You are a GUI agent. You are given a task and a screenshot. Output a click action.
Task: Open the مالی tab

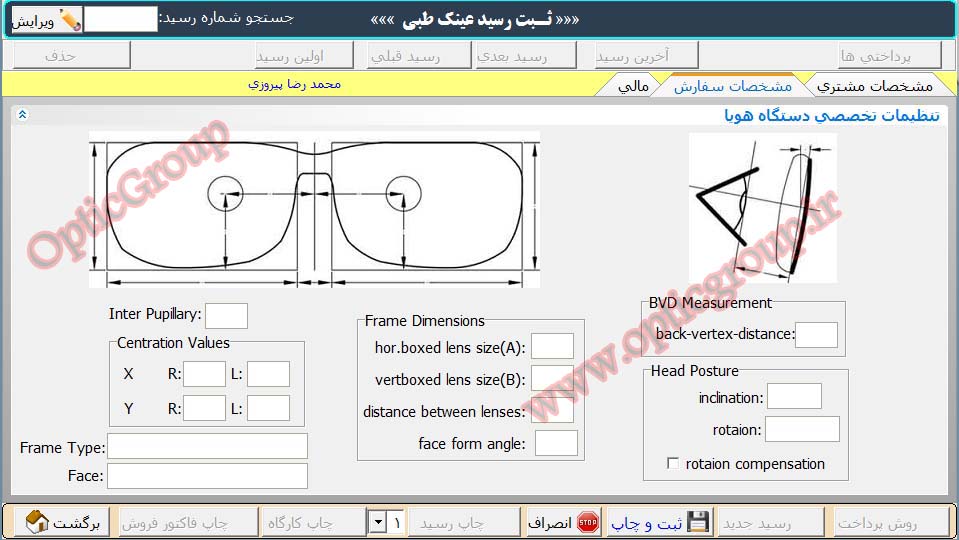click(x=633, y=86)
